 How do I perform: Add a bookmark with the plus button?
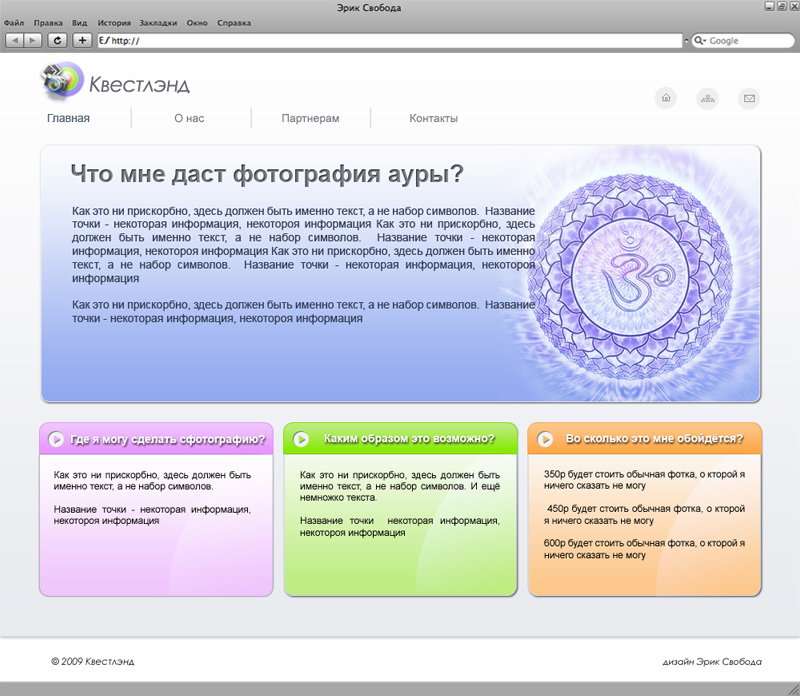[x=82, y=40]
